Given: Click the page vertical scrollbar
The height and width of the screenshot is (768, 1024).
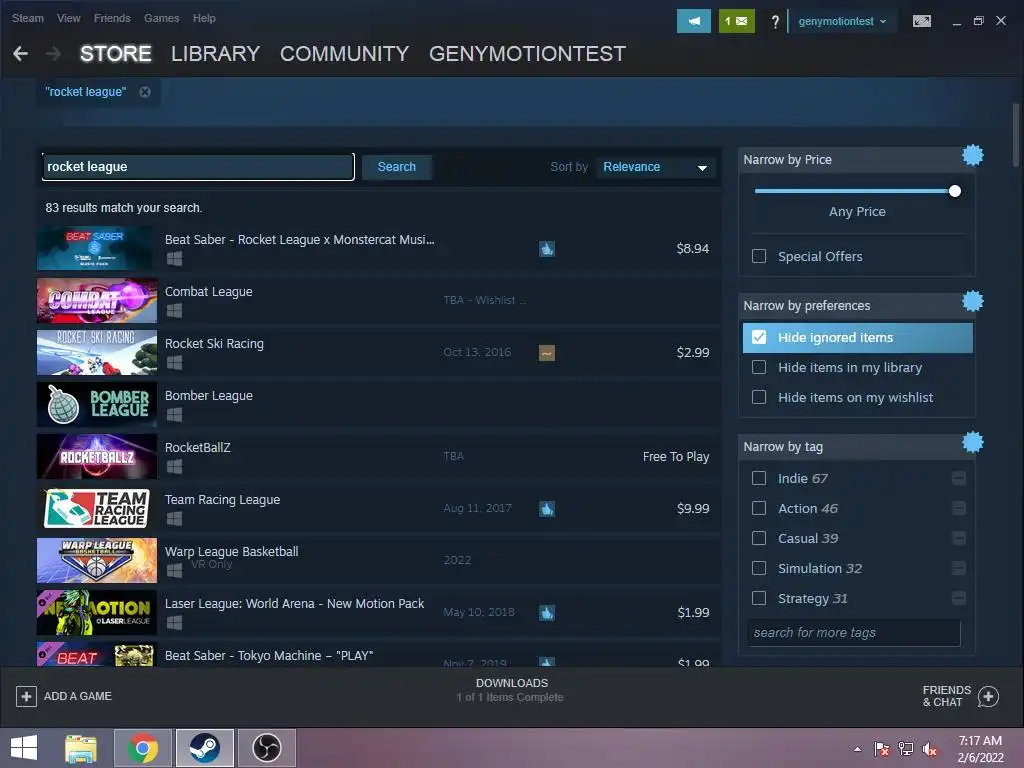Looking at the screenshot, I should coord(1016,134).
